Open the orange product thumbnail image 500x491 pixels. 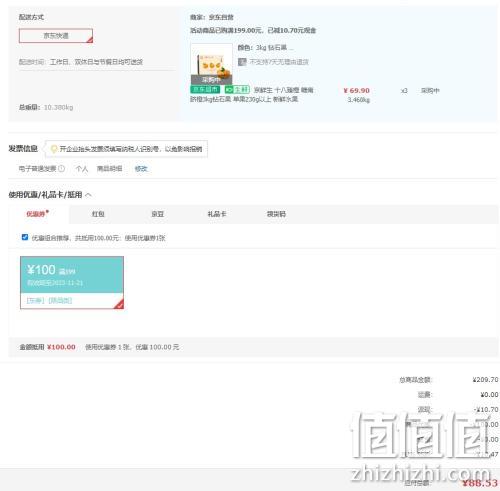[x=211, y=63]
